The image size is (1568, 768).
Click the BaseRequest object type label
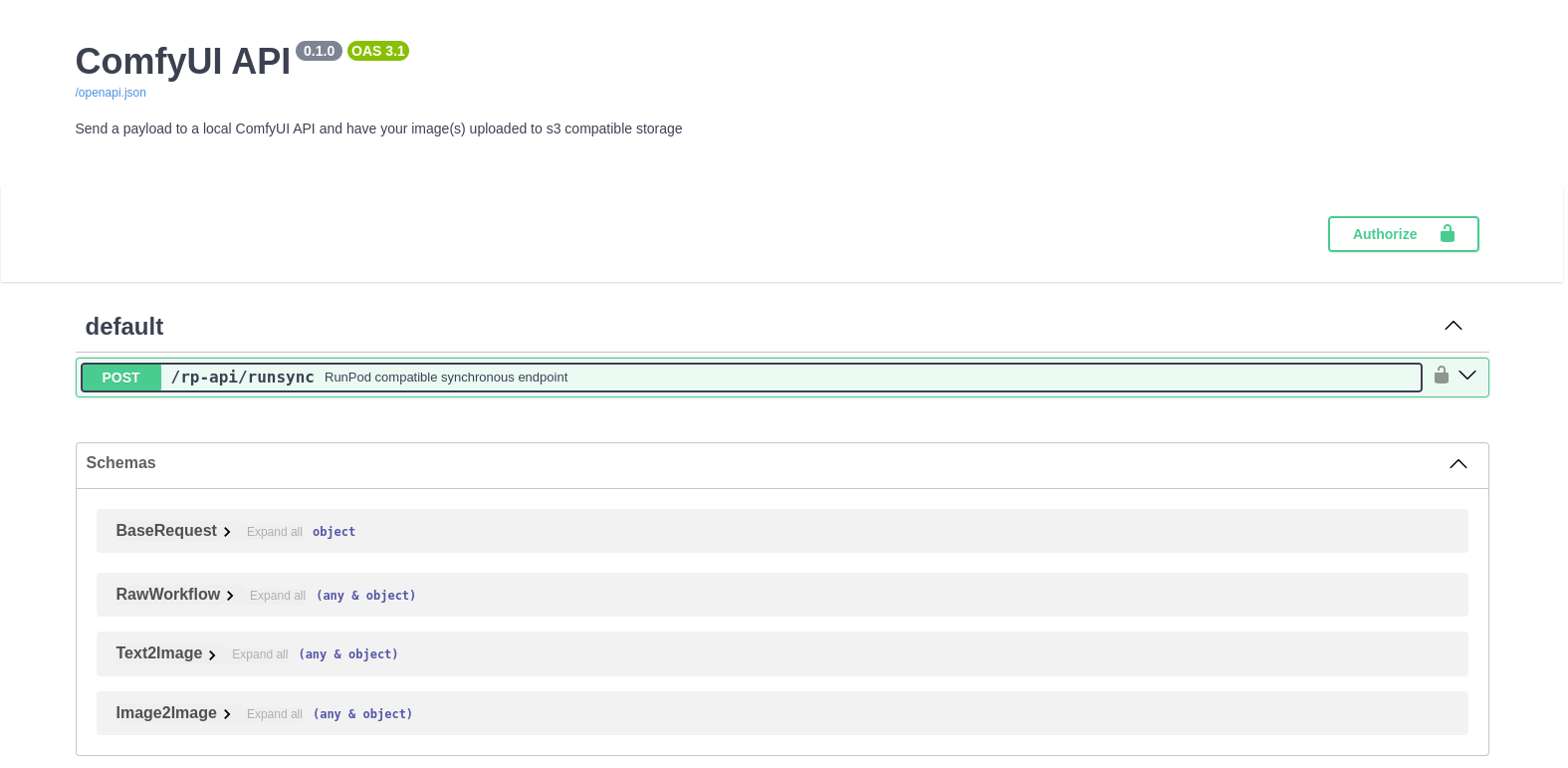coord(334,532)
